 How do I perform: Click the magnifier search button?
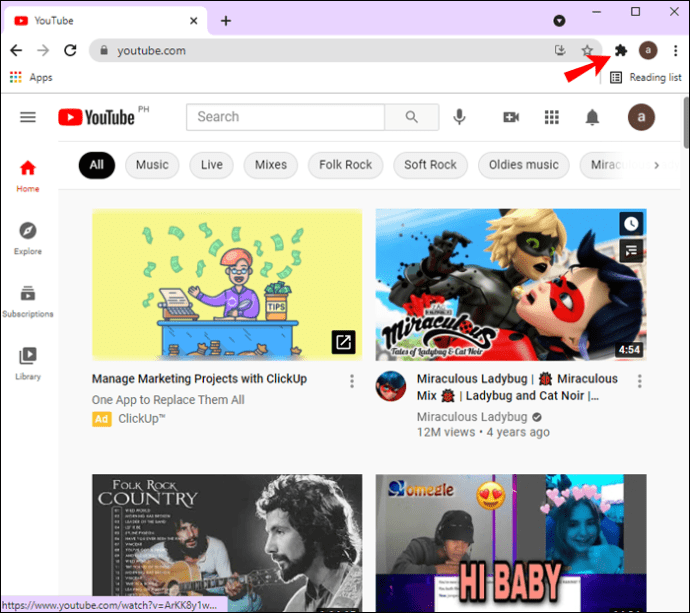tap(411, 117)
